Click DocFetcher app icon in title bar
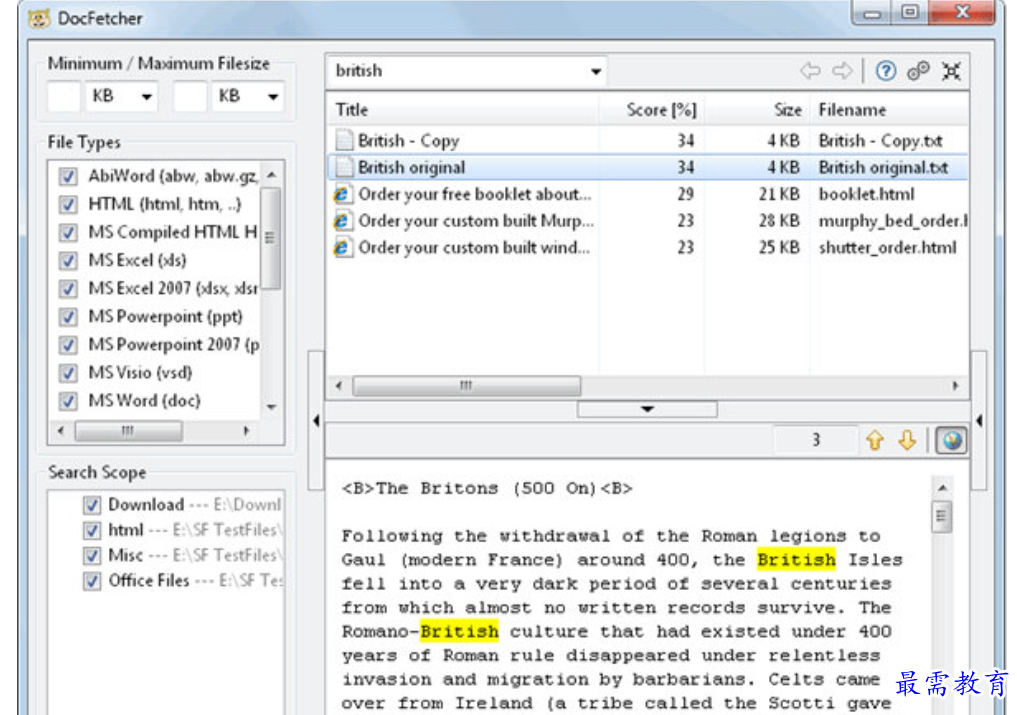 [40, 18]
